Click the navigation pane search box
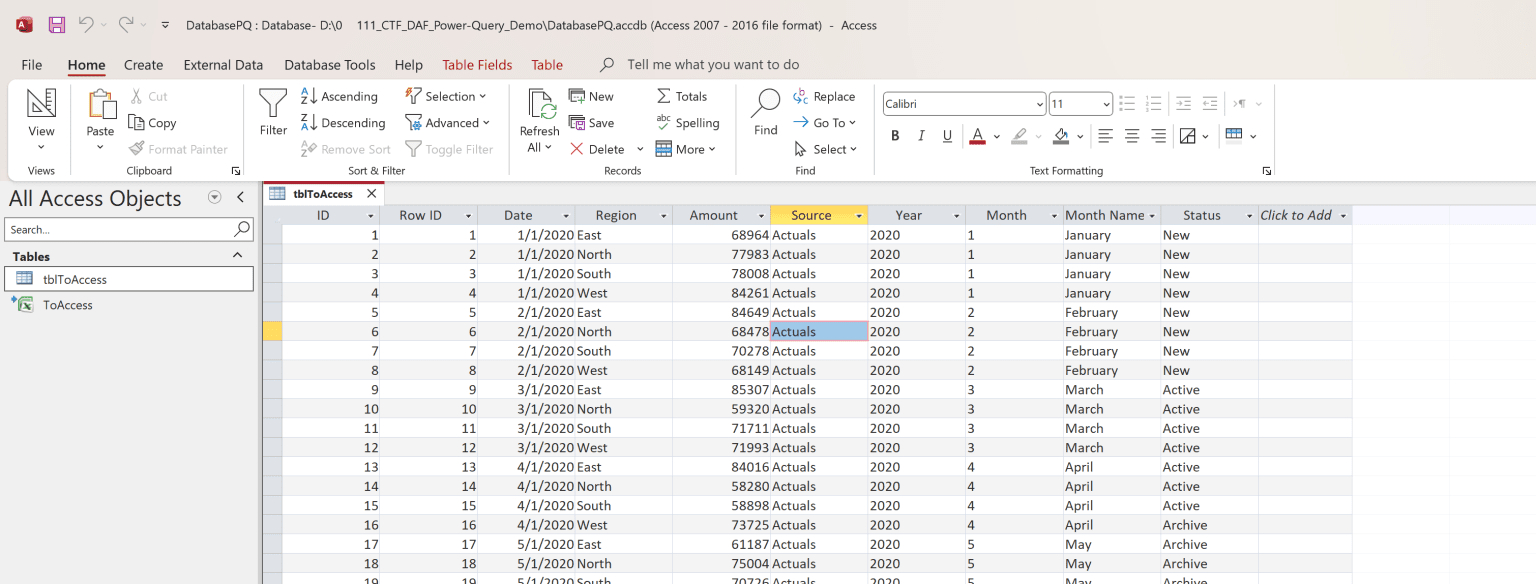Viewport: 1536px width, 584px height. pos(120,229)
